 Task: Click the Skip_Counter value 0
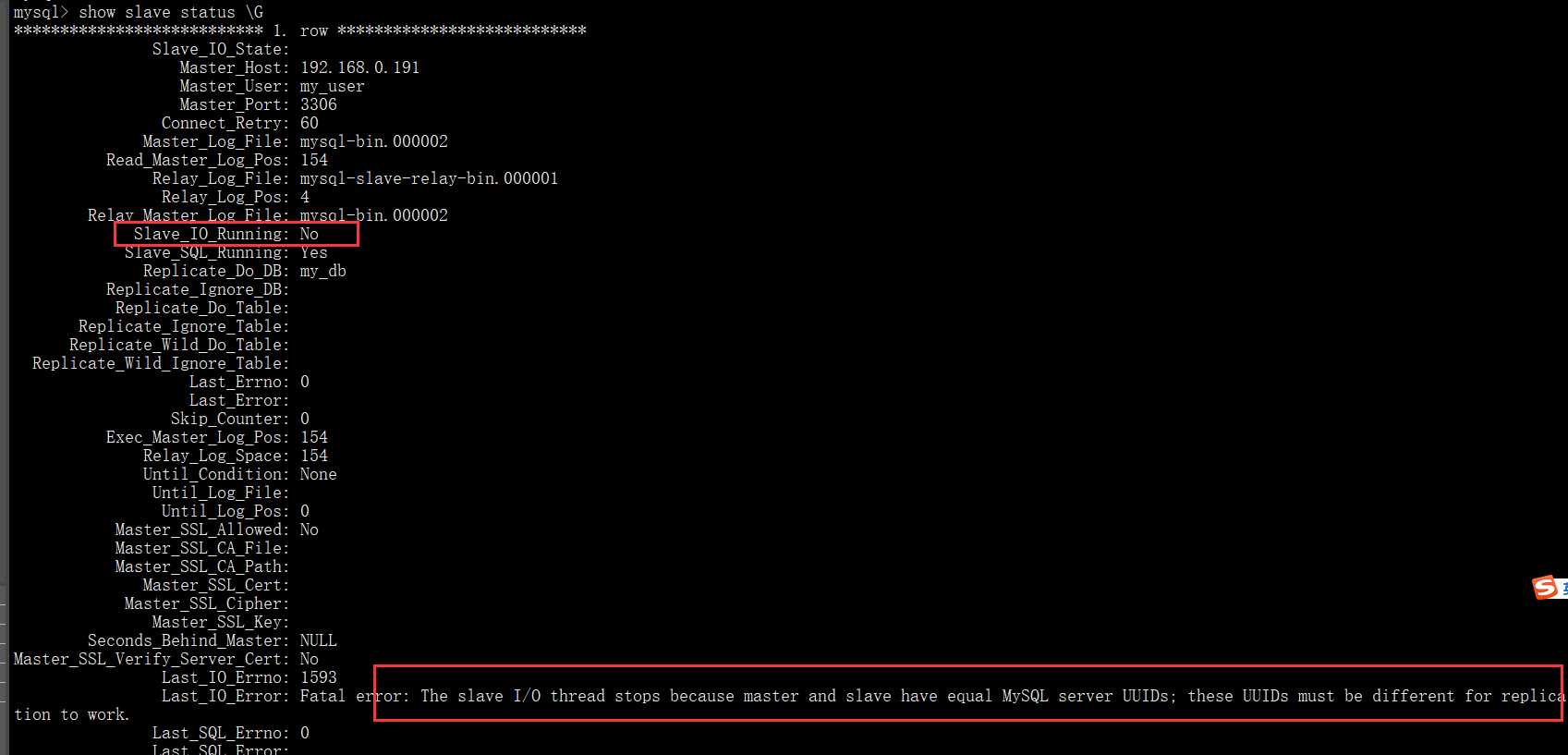305,419
